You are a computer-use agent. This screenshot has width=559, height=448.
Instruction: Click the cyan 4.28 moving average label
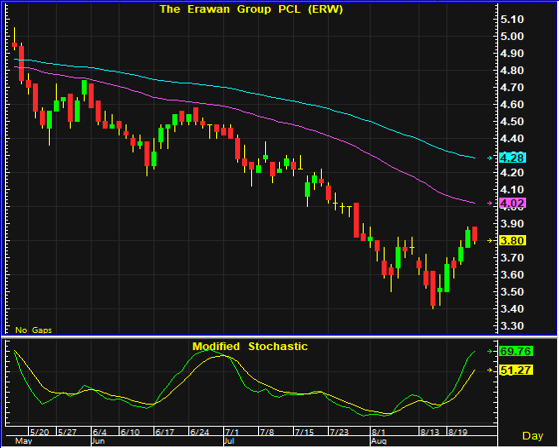tap(512, 158)
